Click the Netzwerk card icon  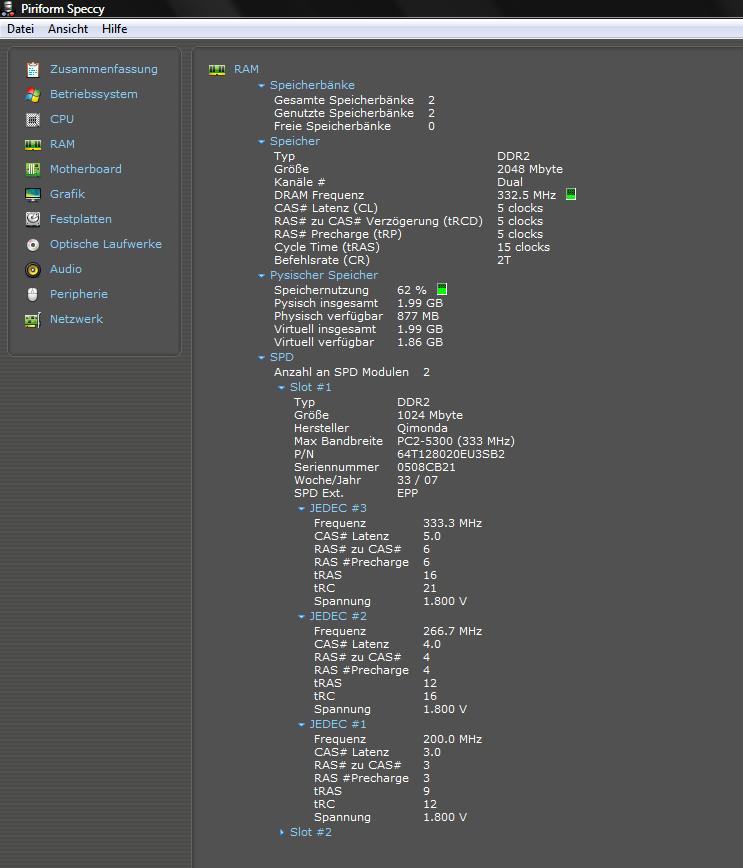(x=33, y=320)
